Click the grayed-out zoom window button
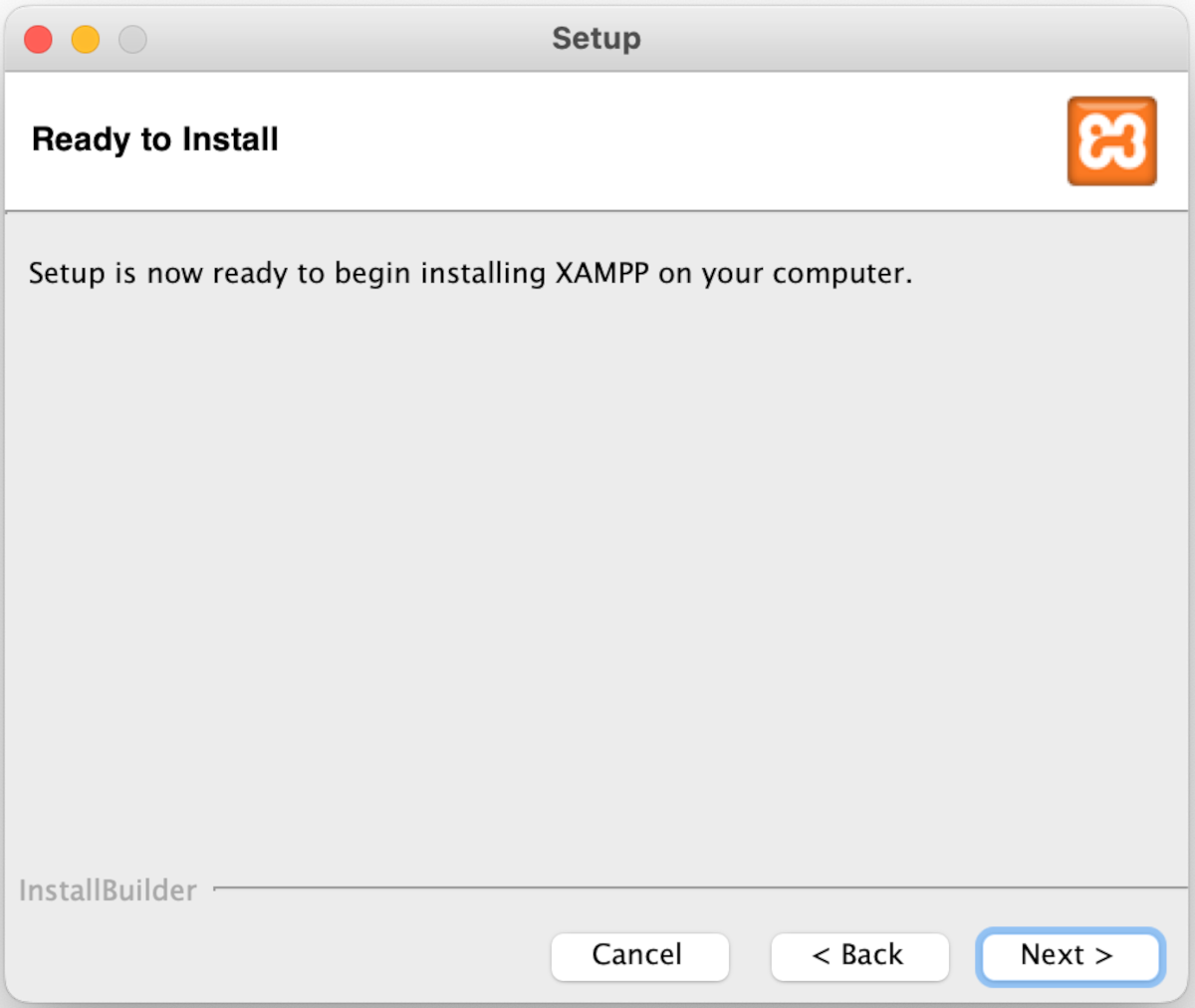Screen dimensions: 1195x1008 (132, 40)
